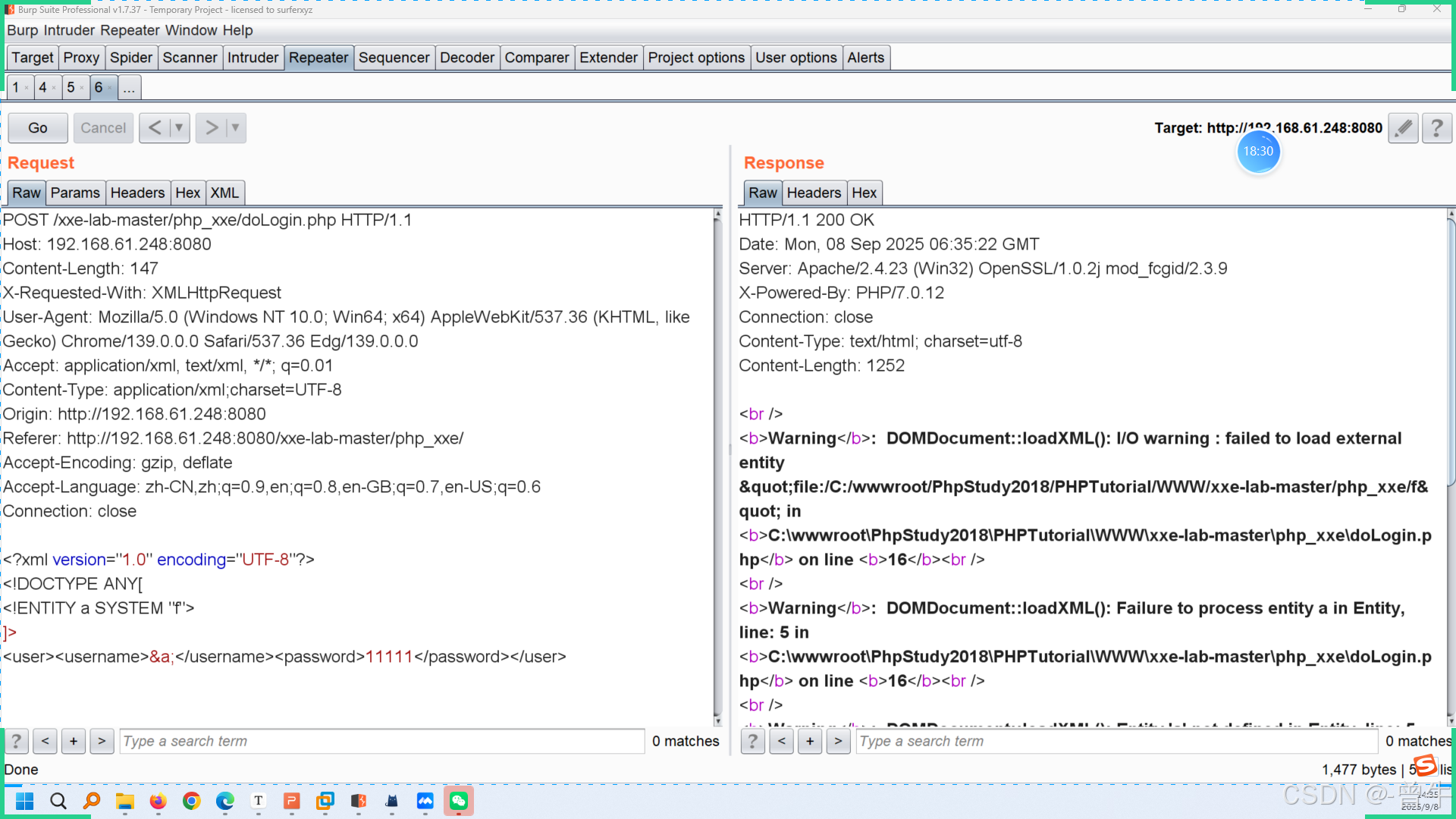Switch response view to Hex
Image resolution: width=1456 pixels, height=819 pixels.
(864, 193)
